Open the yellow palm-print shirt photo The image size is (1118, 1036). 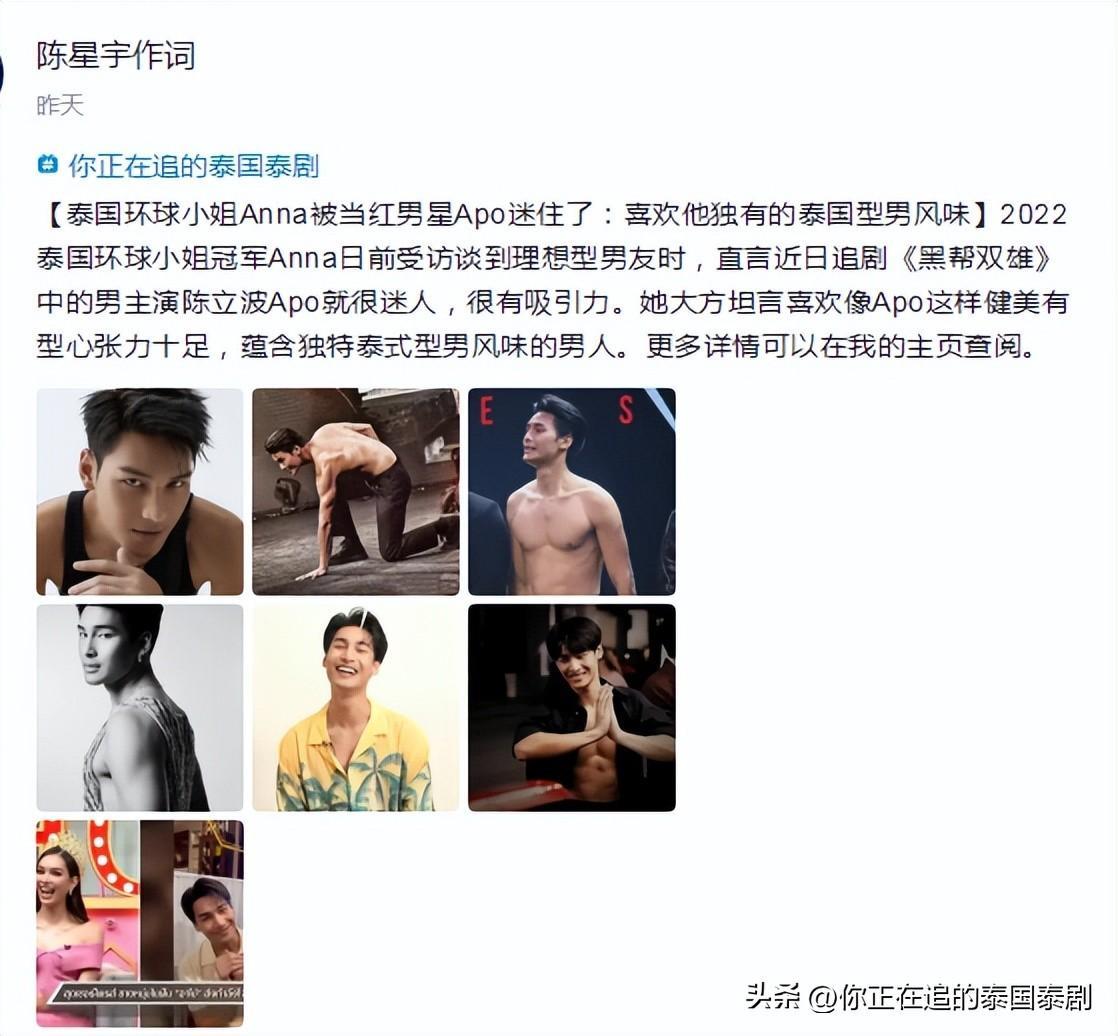point(356,708)
